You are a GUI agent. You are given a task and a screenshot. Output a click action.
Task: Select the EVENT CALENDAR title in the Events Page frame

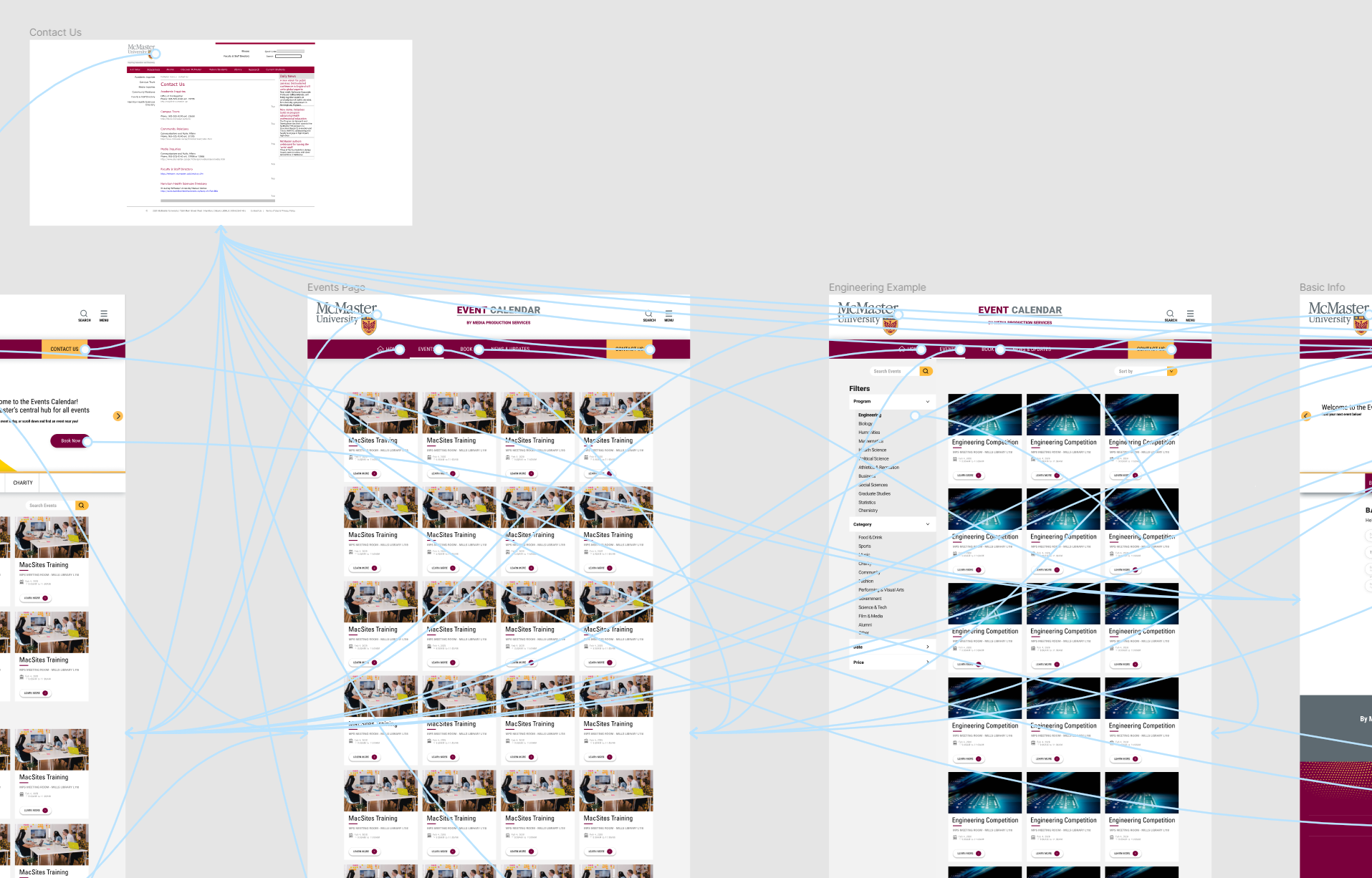point(499,310)
